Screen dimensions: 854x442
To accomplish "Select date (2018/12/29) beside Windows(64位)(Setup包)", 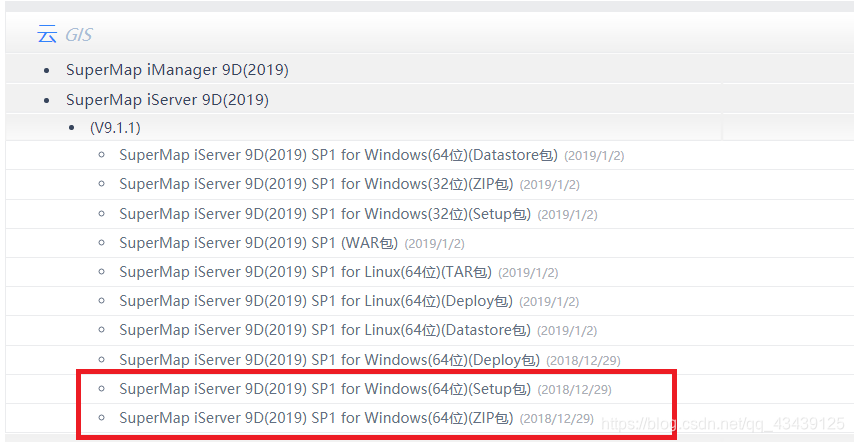I will [x=575, y=390].
